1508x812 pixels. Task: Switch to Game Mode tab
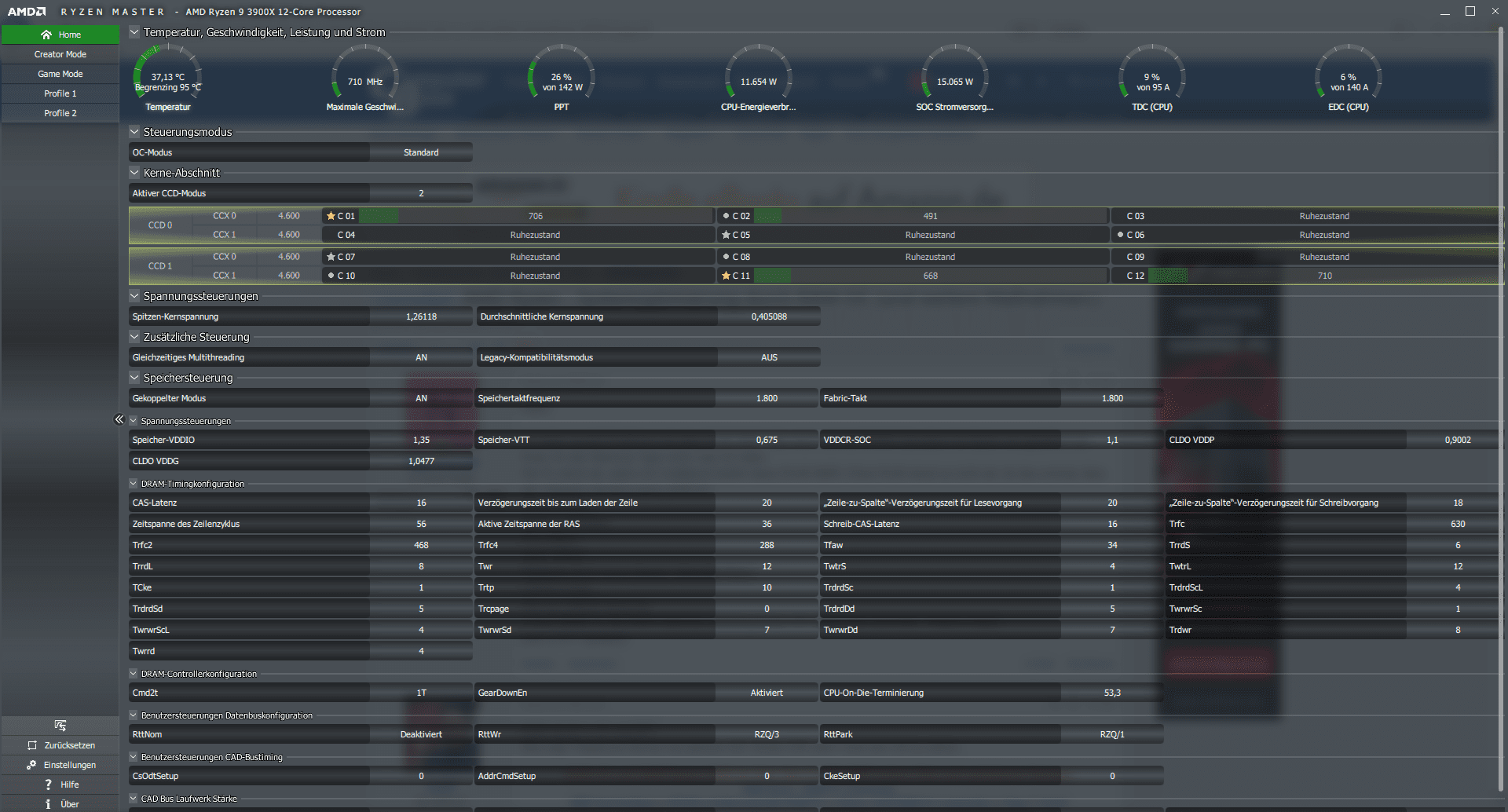tap(60, 74)
